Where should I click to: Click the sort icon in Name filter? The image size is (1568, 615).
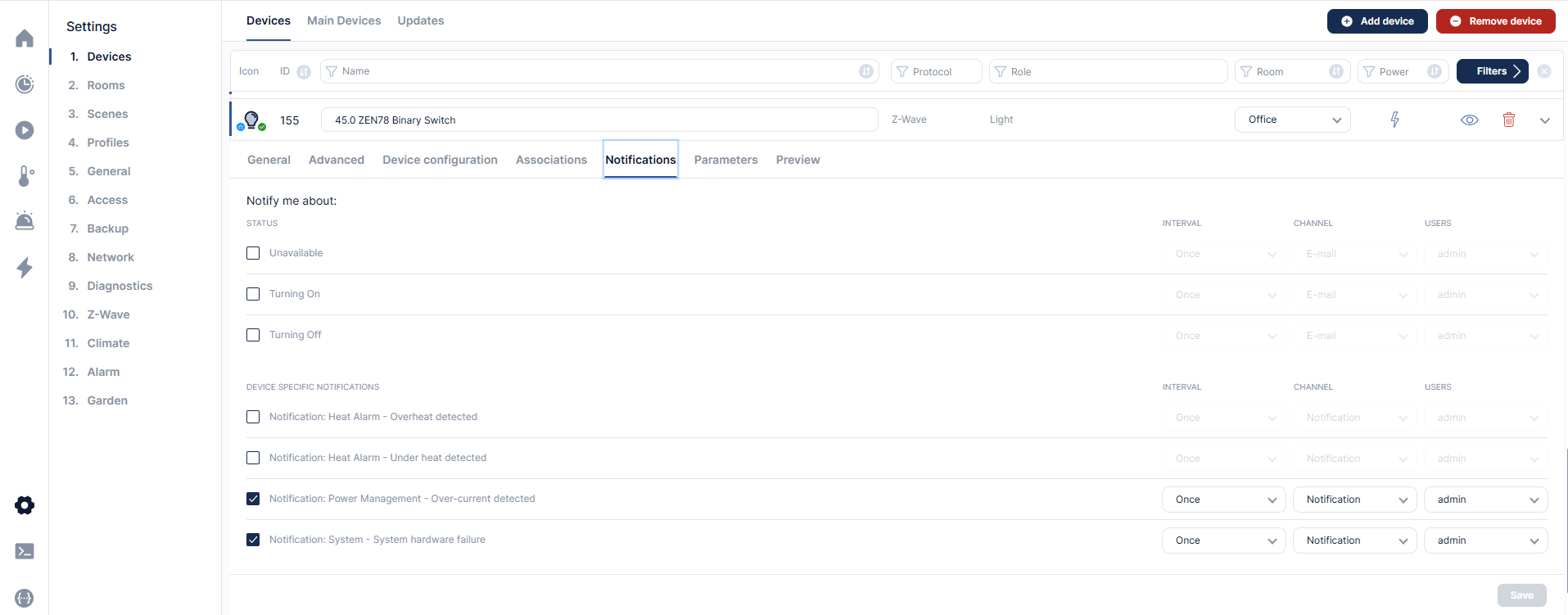(x=866, y=71)
